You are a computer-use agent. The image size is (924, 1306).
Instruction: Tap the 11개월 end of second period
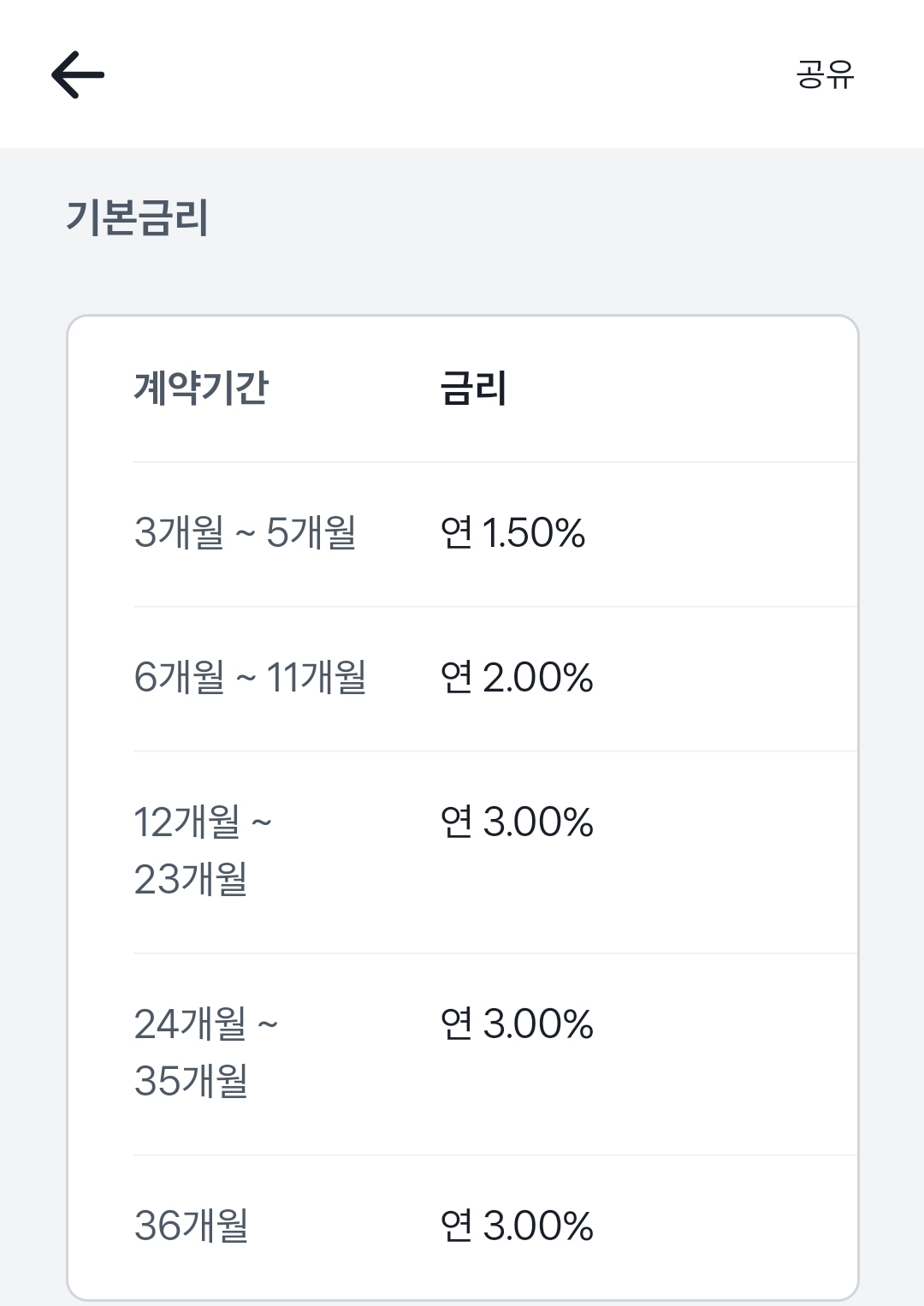tap(317, 677)
